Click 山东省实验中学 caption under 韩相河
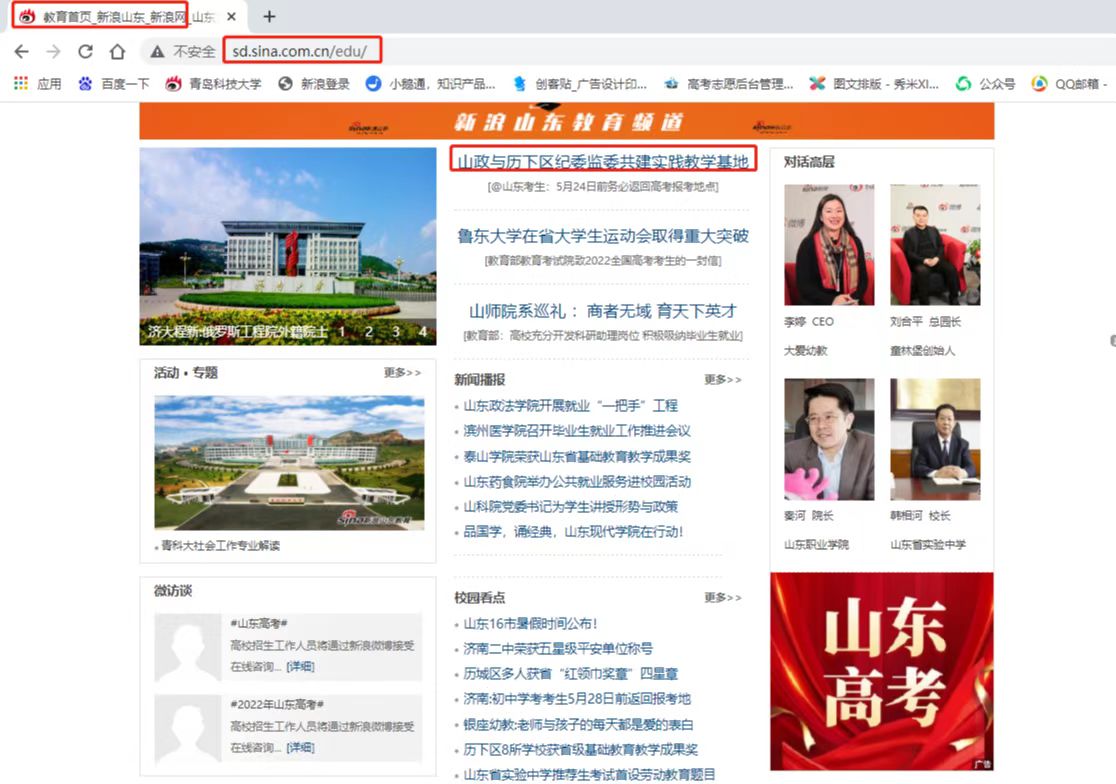 (928, 545)
